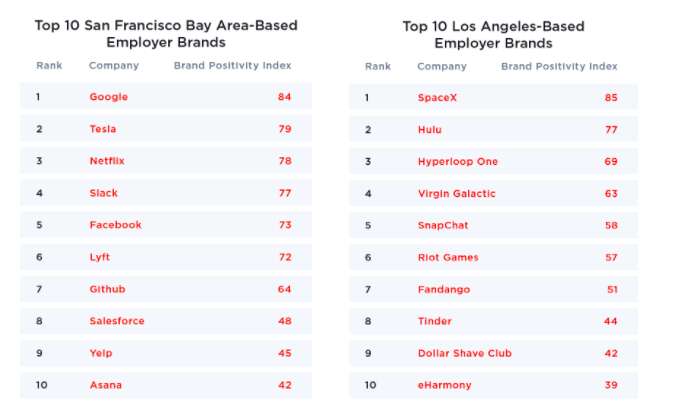The image size is (686, 419).
Task: Open the Virgin Galactic link
Action: click(x=456, y=193)
